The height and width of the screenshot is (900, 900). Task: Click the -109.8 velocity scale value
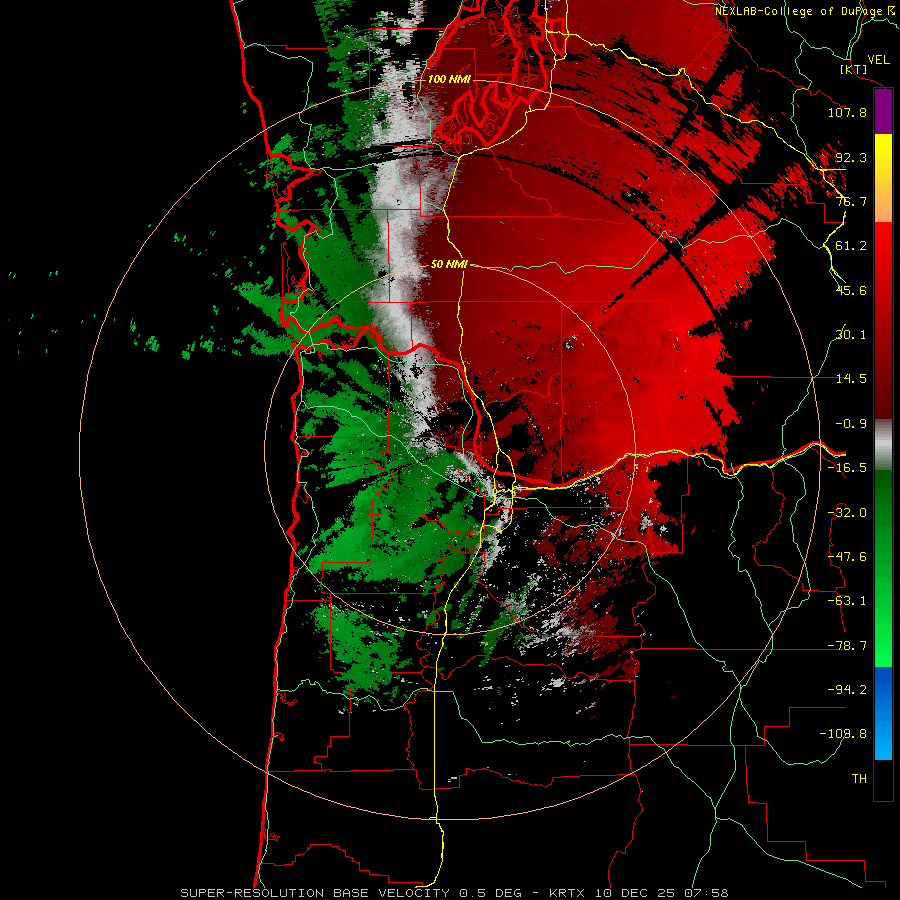pyautogui.click(x=843, y=734)
